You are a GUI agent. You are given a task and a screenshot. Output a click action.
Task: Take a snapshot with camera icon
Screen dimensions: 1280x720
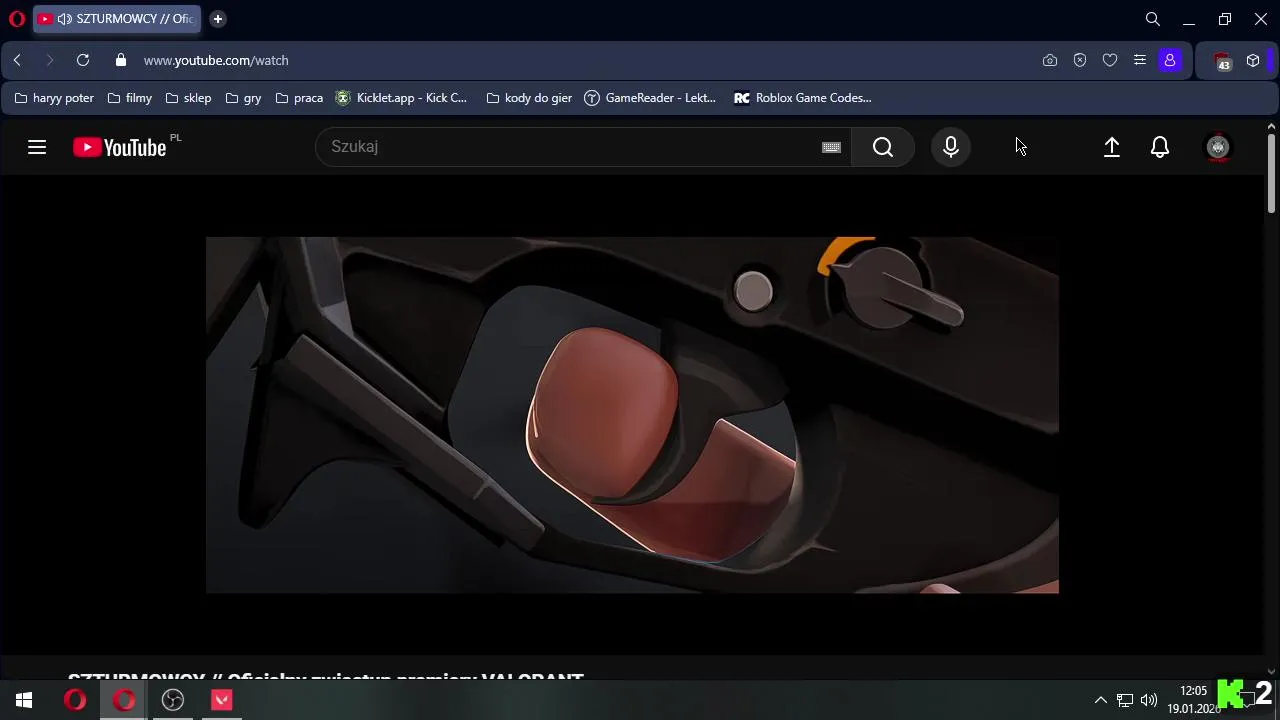(1050, 60)
